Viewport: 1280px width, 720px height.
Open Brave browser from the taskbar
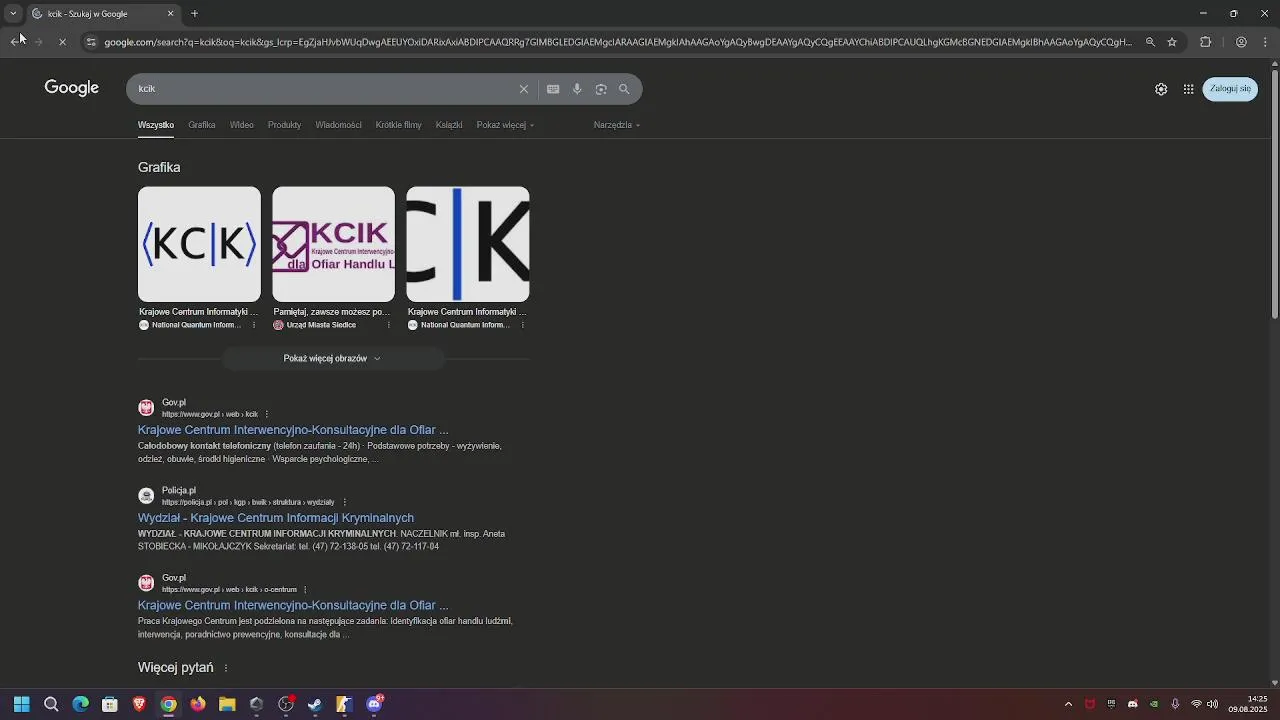(x=139, y=704)
